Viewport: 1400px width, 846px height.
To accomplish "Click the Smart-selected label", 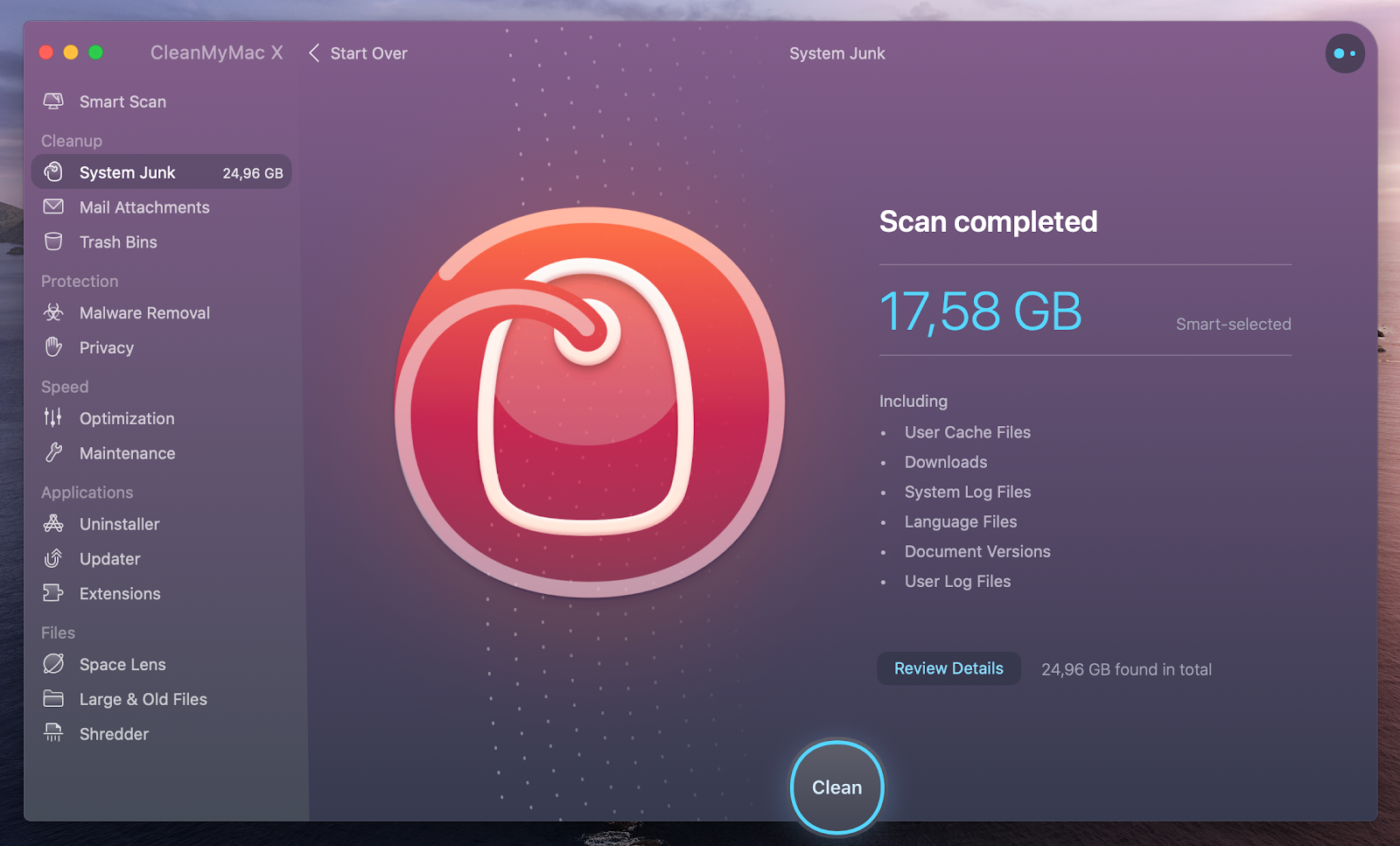I will tap(1233, 324).
